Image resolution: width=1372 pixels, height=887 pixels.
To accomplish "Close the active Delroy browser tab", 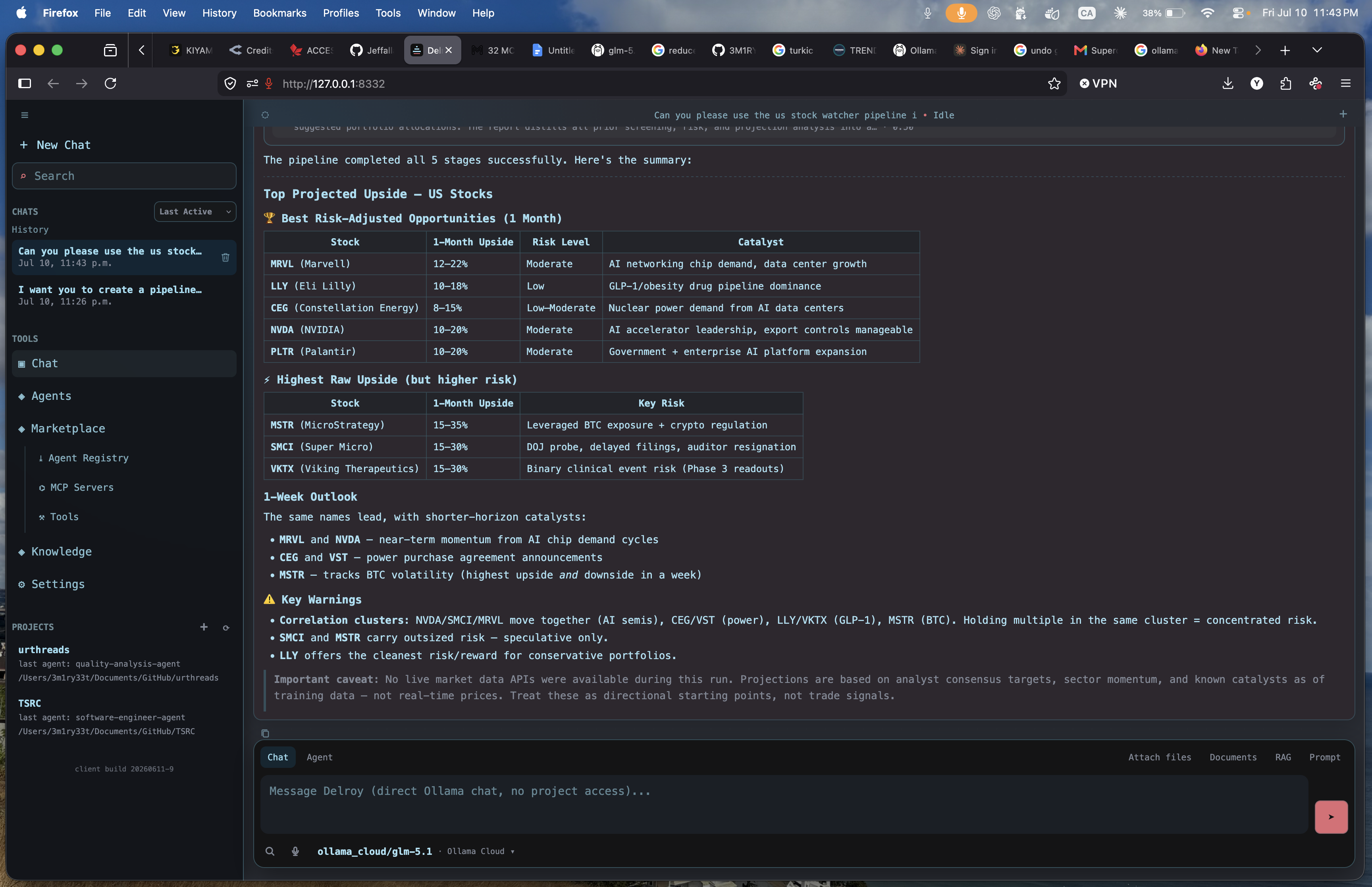I will point(449,51).
